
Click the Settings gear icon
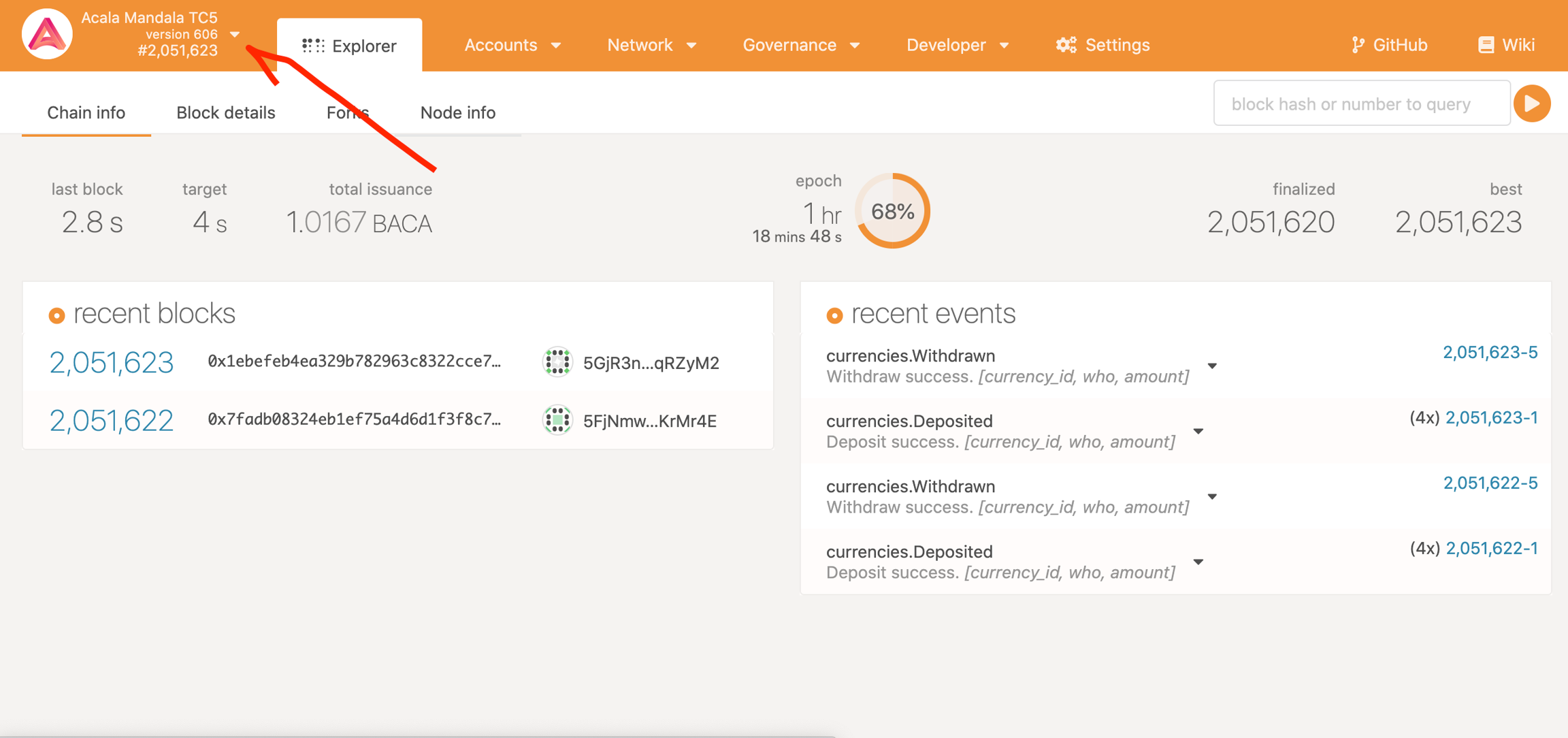(x=1066, y=45)
